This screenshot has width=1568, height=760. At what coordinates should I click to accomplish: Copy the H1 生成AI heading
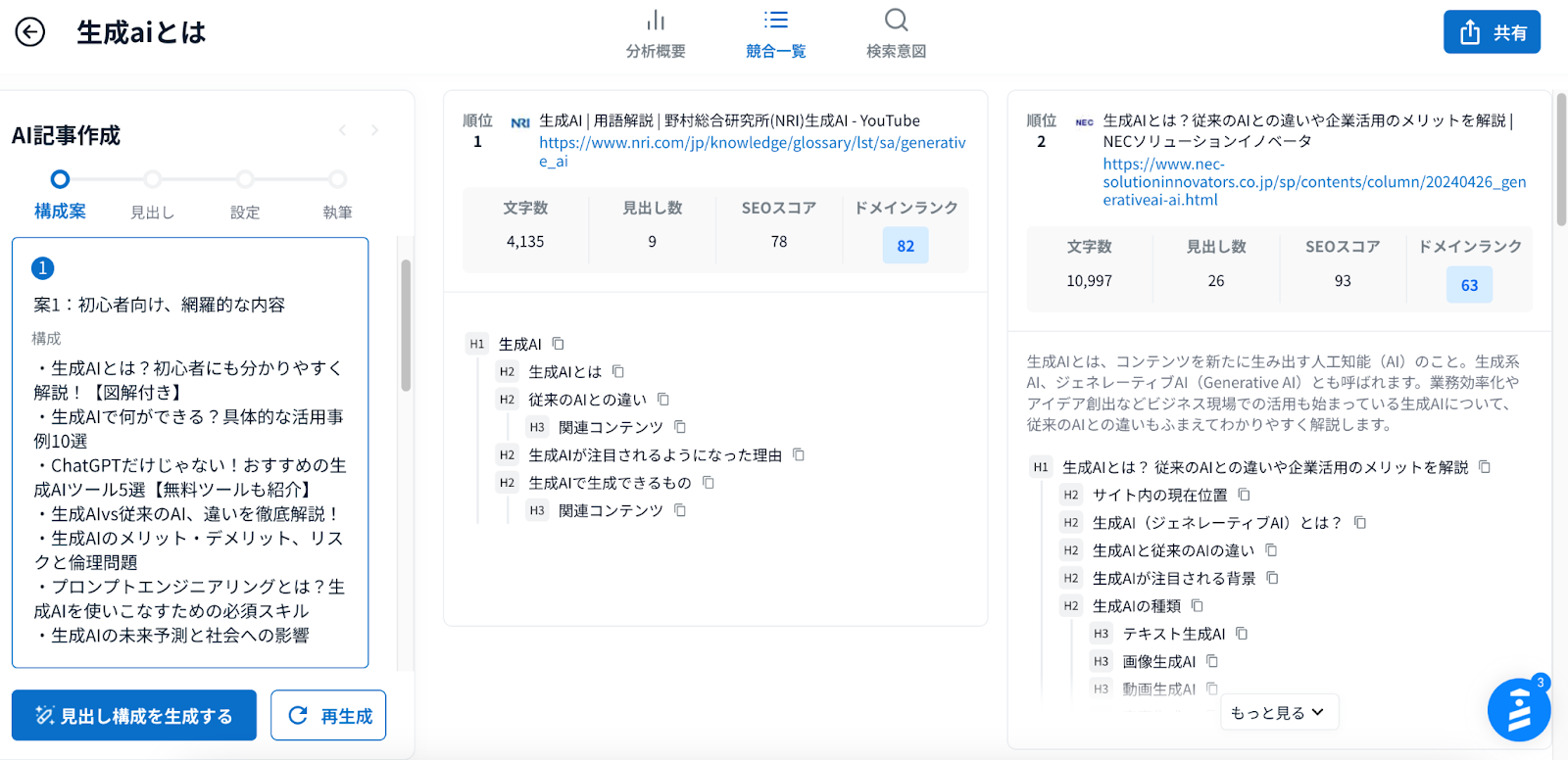(558, 344)
